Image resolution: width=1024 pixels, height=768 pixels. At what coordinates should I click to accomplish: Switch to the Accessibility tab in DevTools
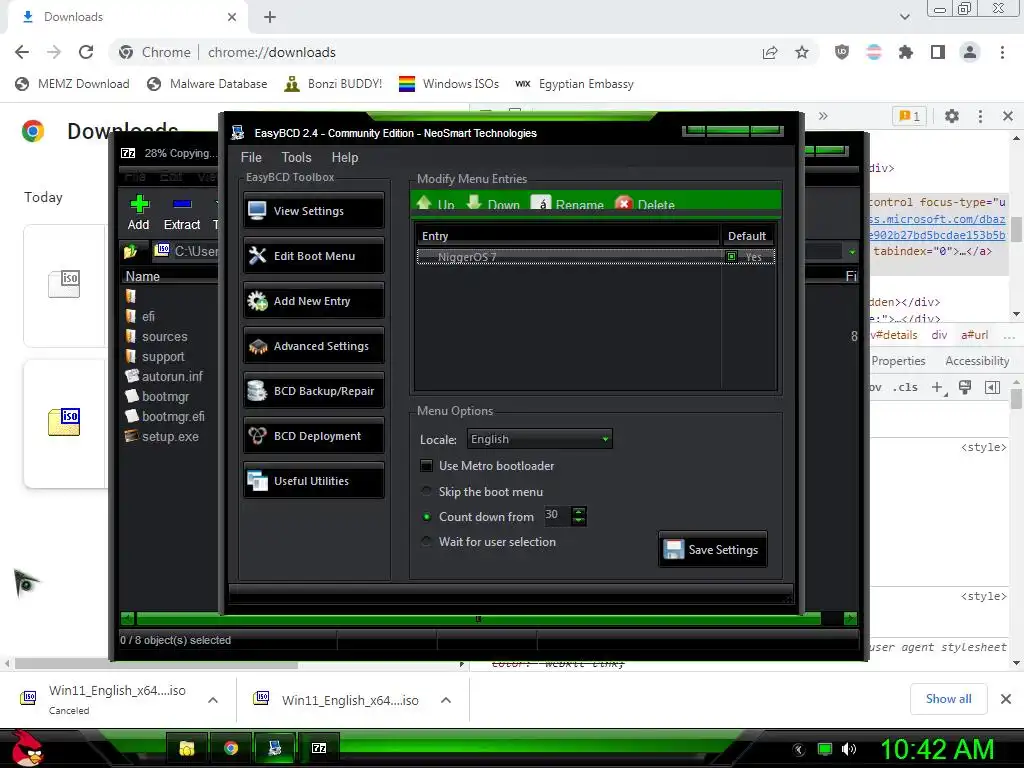click(977, 361)
